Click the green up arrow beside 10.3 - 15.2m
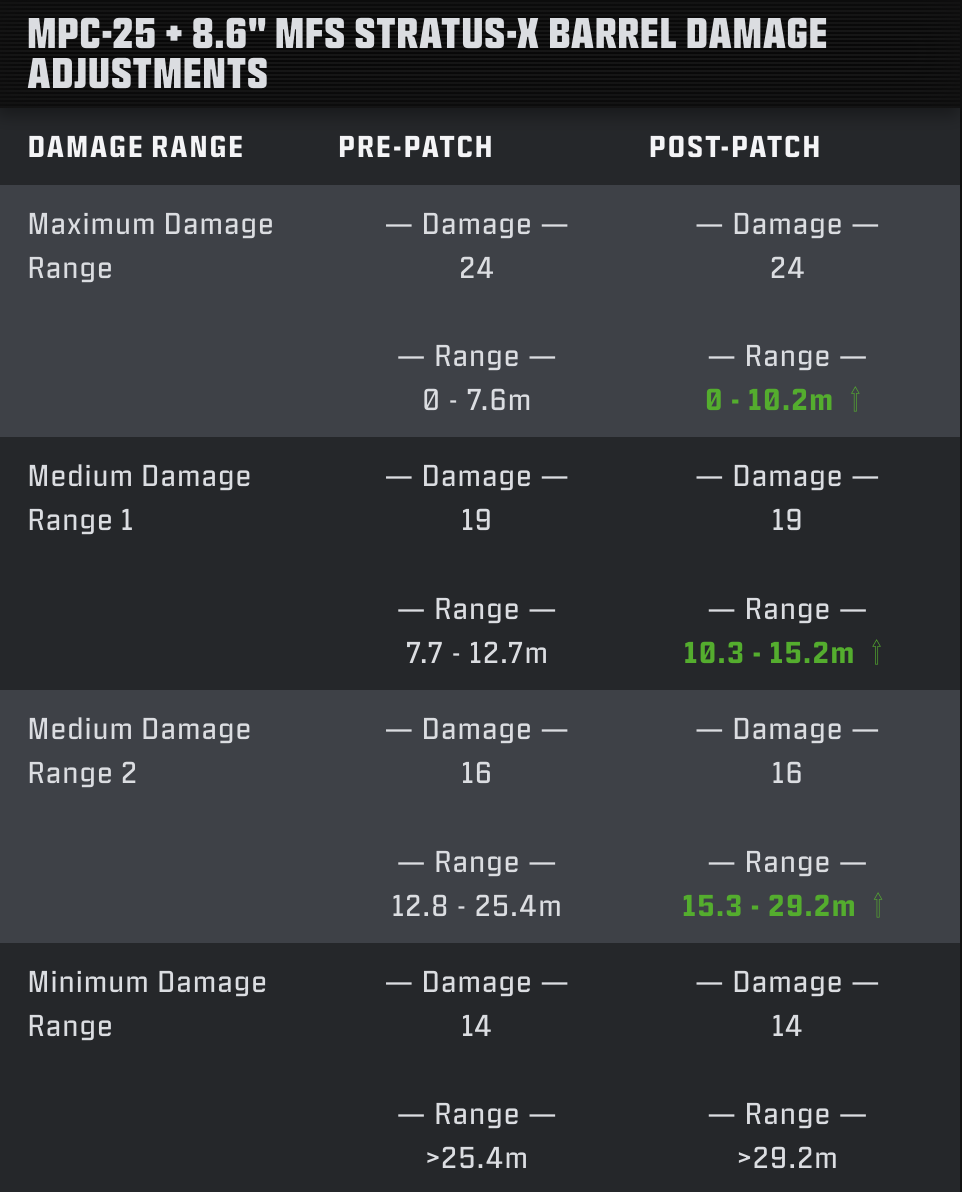The image size is (962, 1192). click(876, 654)
